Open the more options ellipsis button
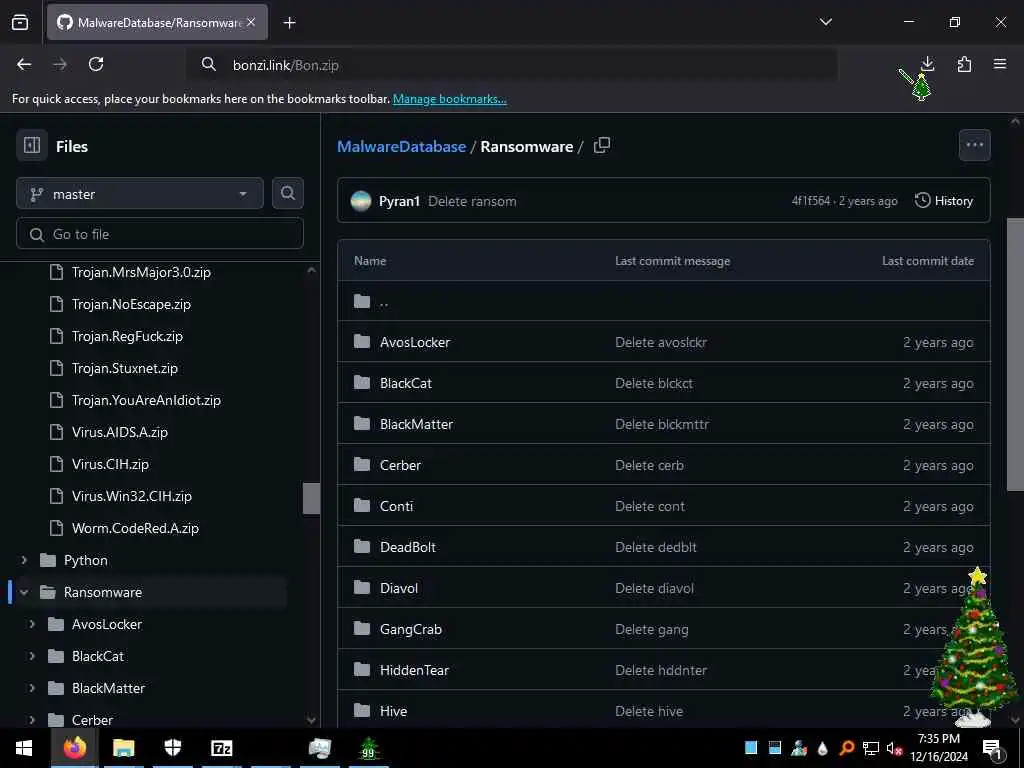1024x768 pixels. [974, 145]
